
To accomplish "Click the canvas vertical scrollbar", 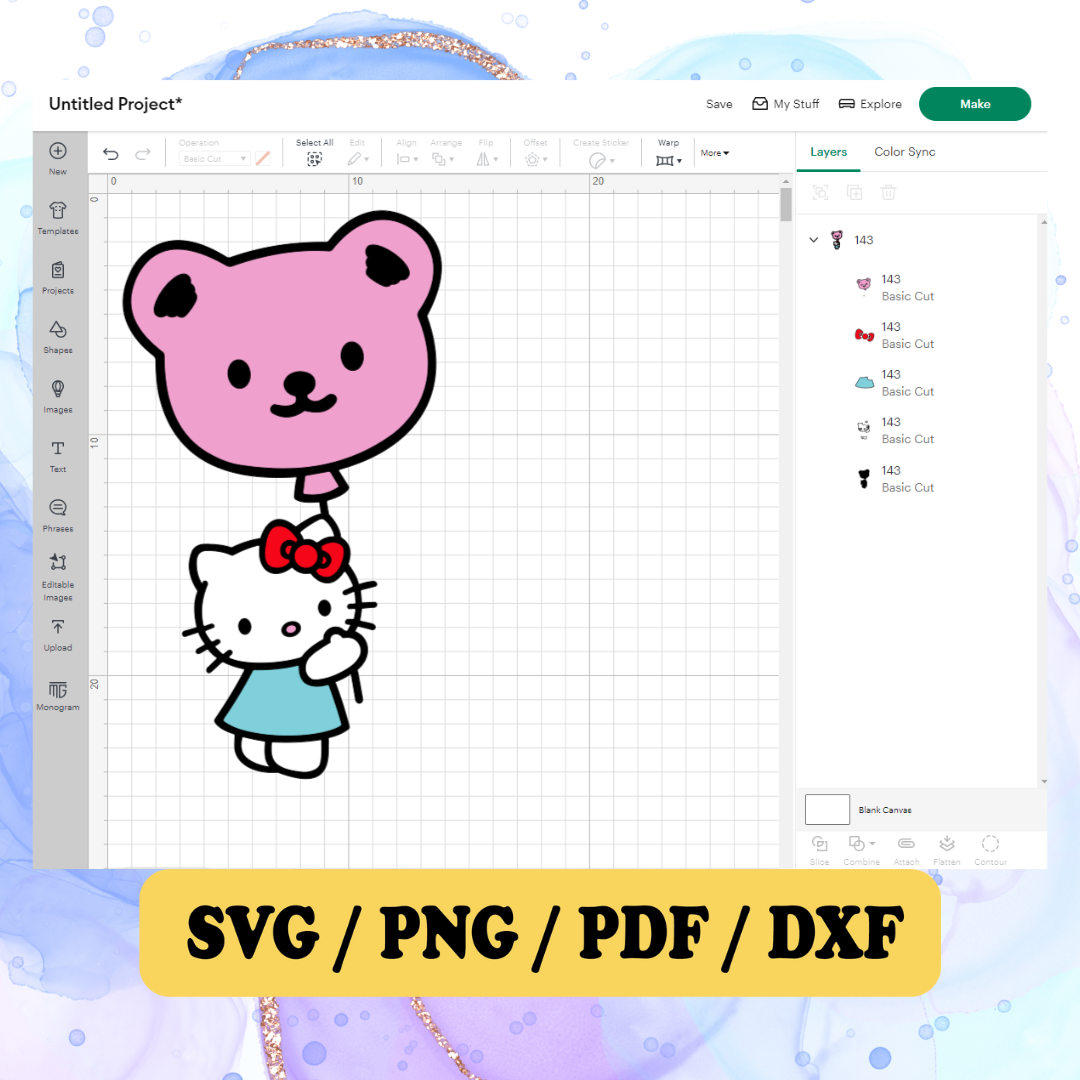I will point(786,204).
